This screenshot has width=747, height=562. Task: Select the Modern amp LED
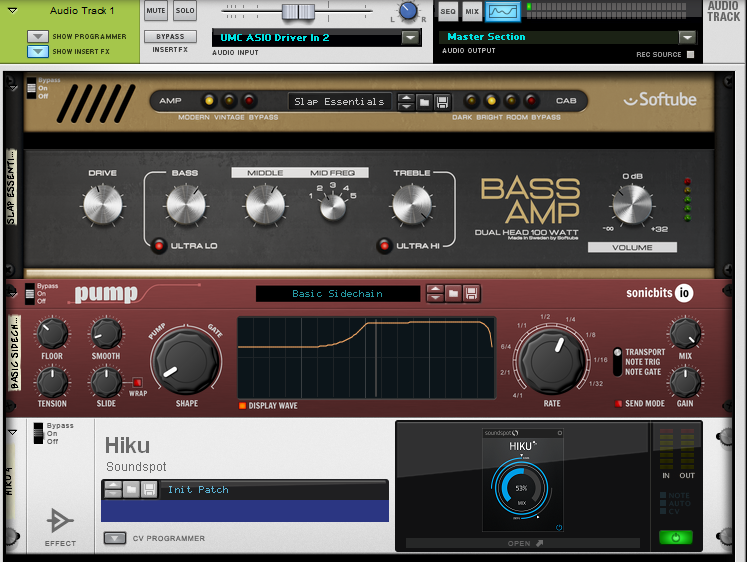(x=209, y=100)
